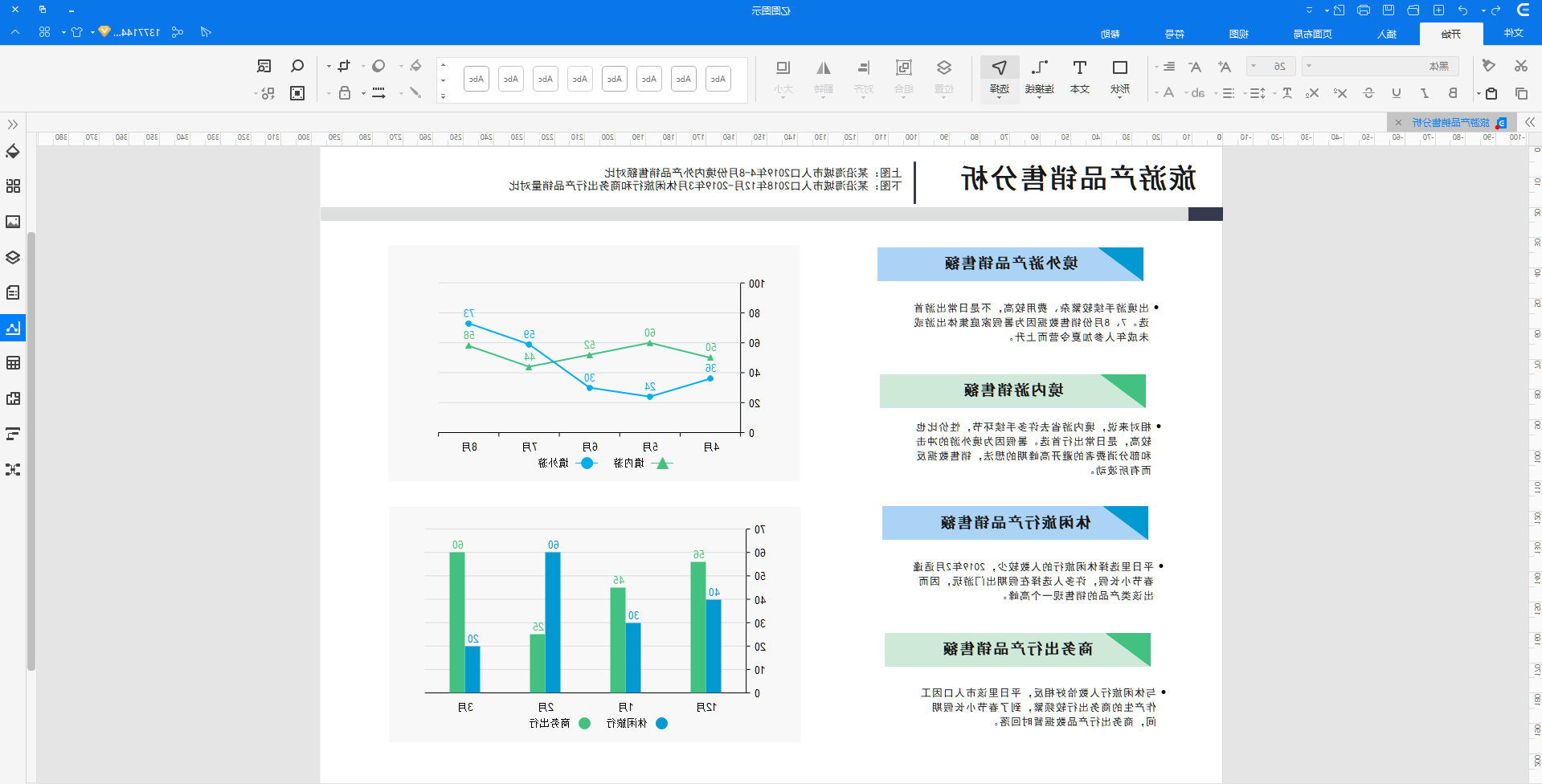Click the increase font size icon
This screenshot has height=784, width=1542.
pyautogui.click(x=1224, y=67)
